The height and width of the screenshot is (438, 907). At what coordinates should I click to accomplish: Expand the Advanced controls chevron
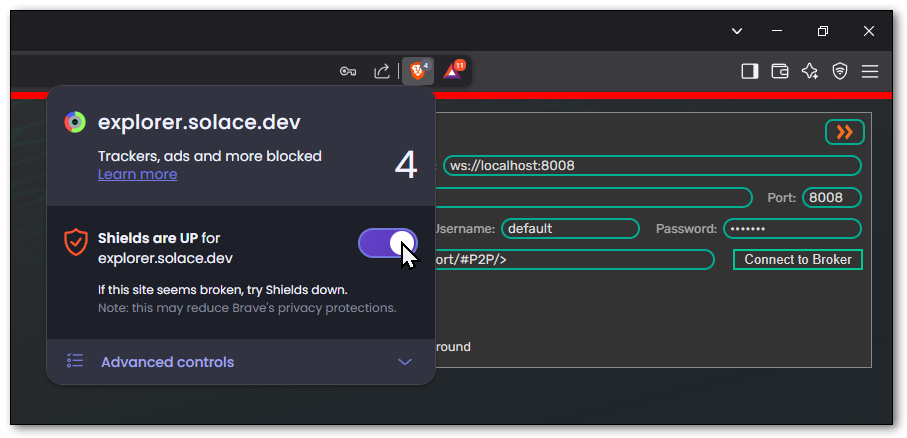(405, 362)
